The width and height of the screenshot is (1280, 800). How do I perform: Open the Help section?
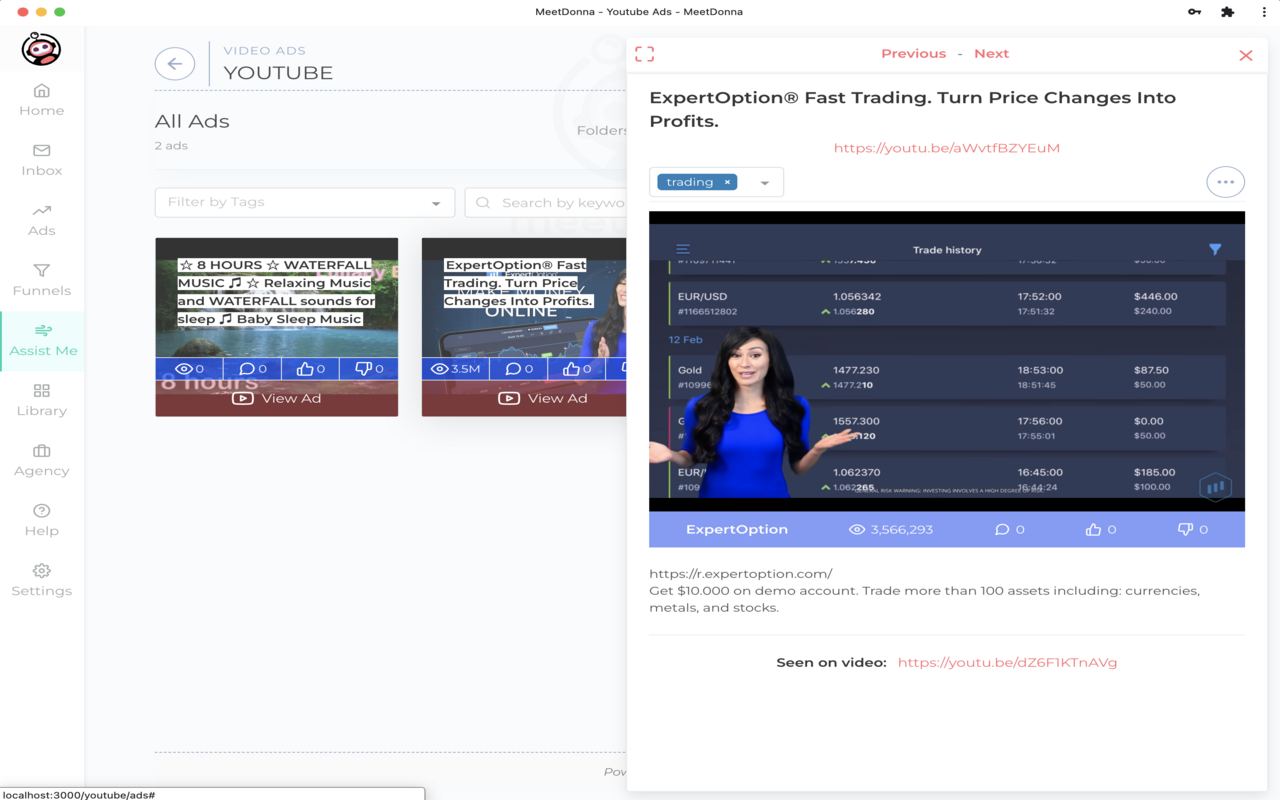(41, 520)
